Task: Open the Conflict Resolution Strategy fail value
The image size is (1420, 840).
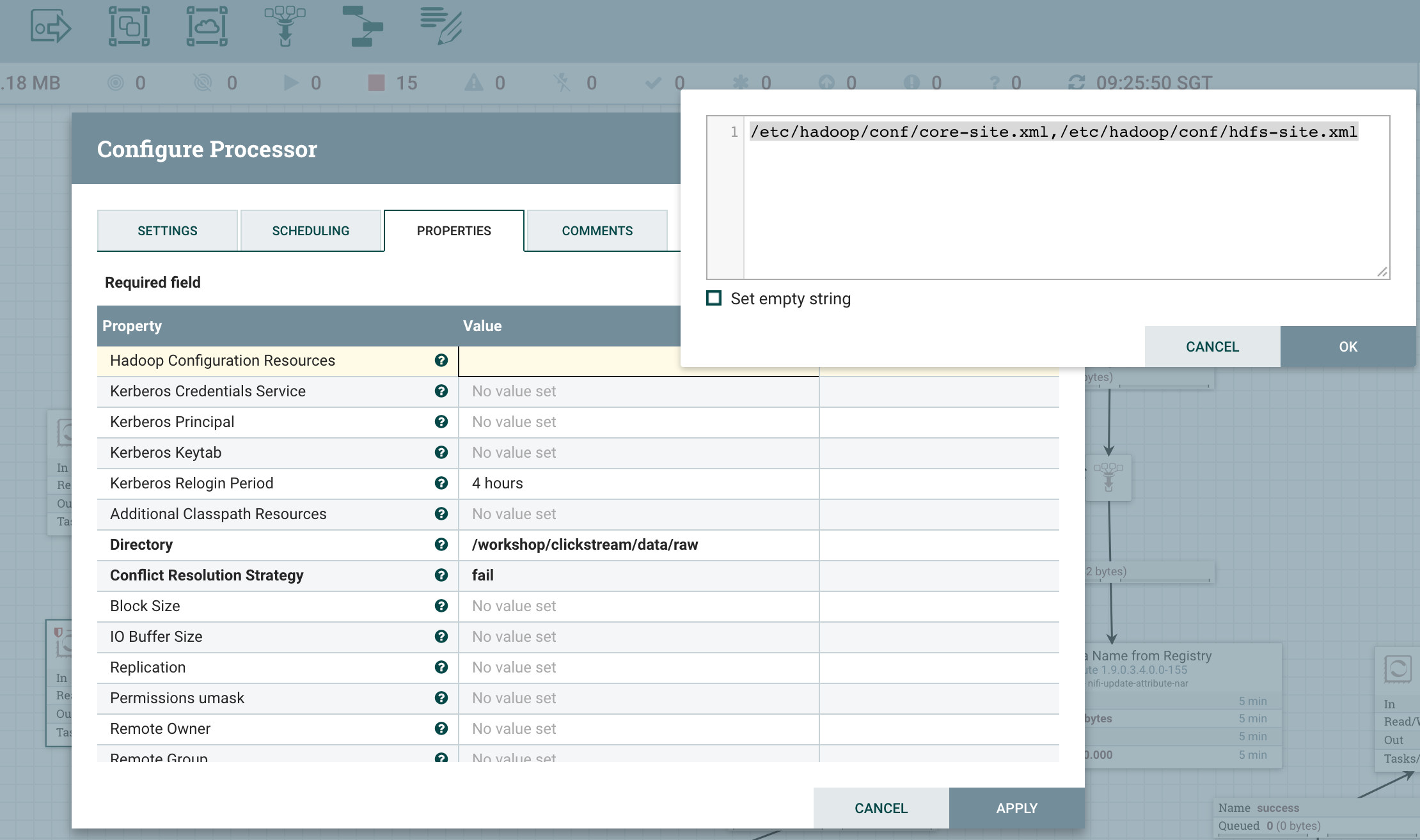Action: [x=639, y=575]
